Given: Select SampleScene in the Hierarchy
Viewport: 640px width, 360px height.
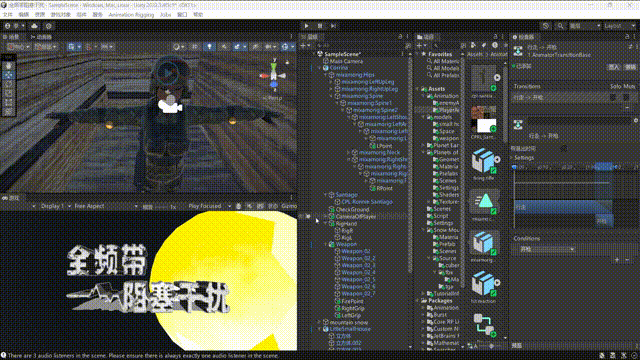Looking at the screenshot, I should point(342,54).
